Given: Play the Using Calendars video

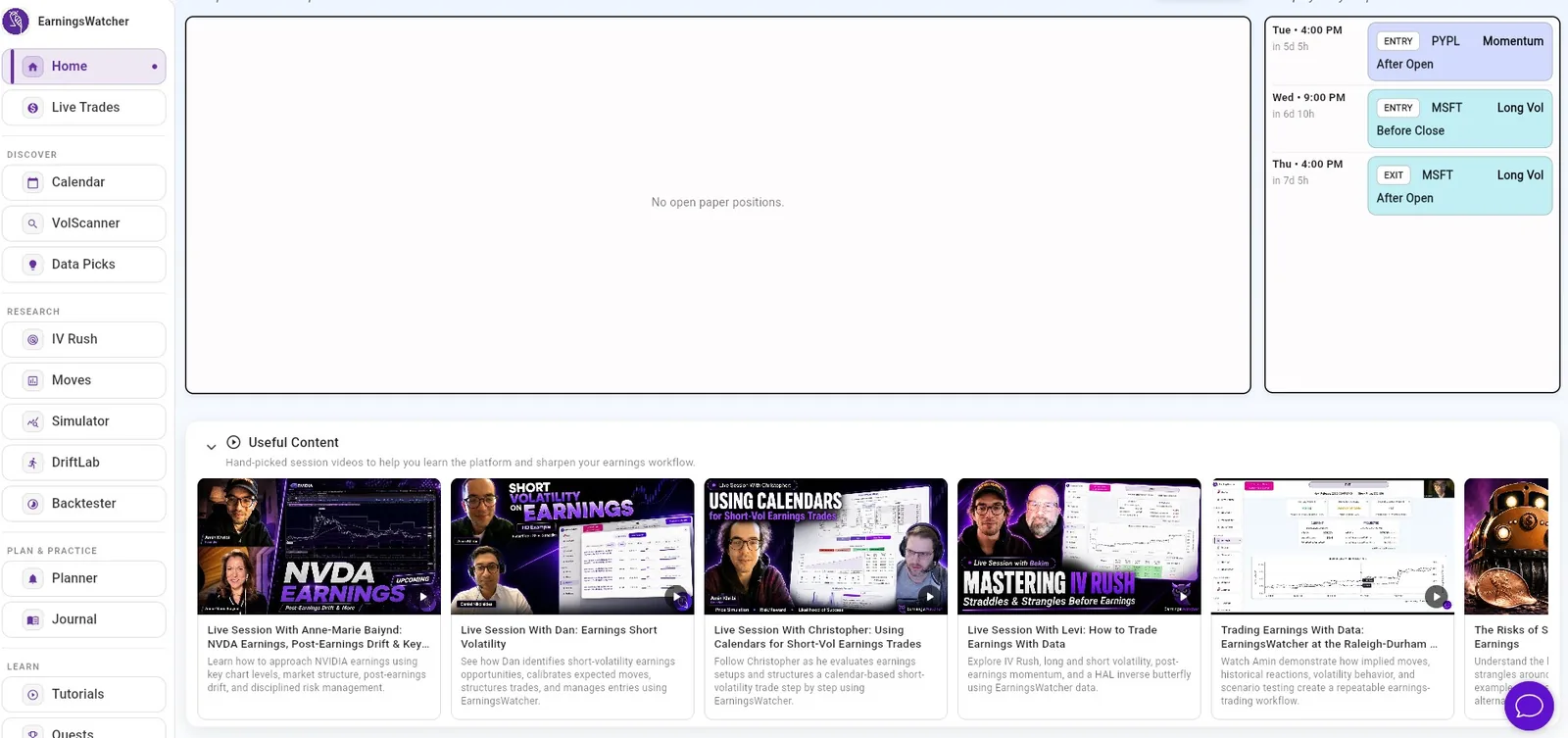Looking at the screenshot, I should (930, 596).
